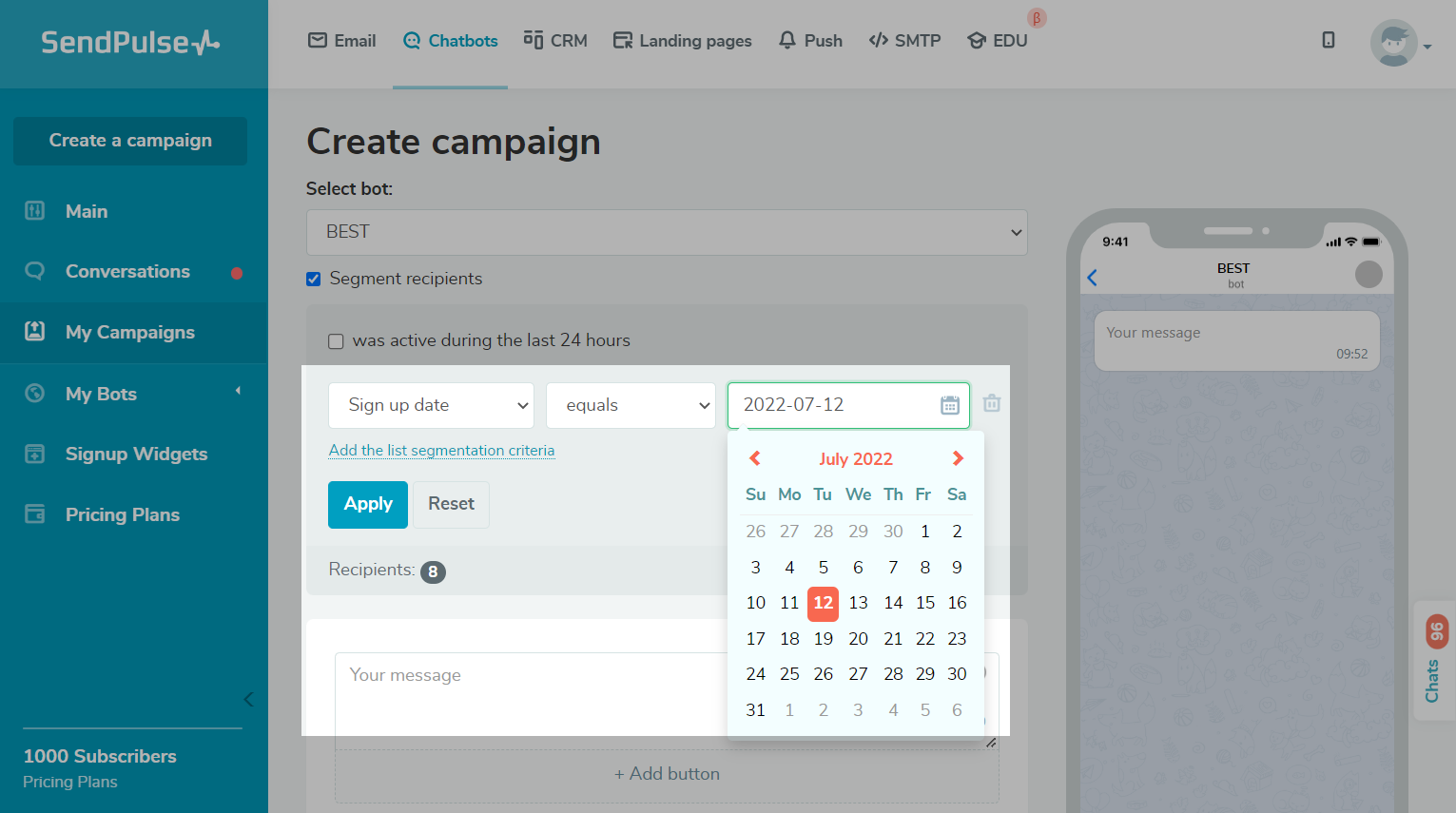Delete the segmentation criterion with the trash icon
The image size is (1456, 813).
[992, 403]
